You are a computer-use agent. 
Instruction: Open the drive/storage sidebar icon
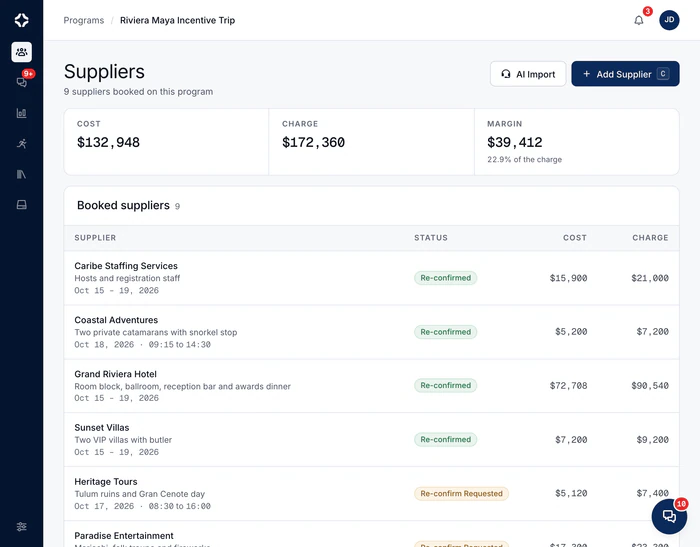21,205
